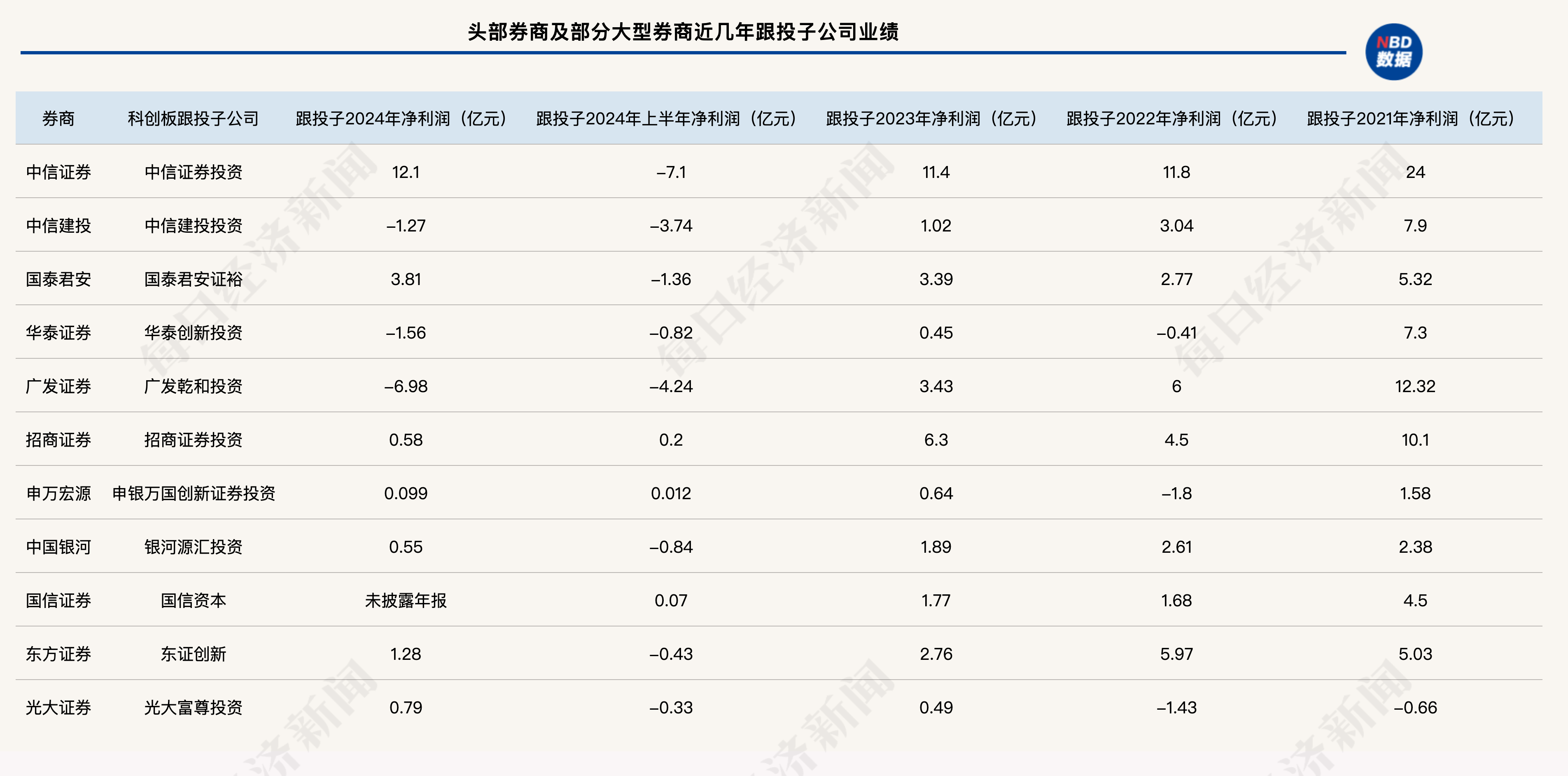Click 中信建投's 2022 value 3.04
The height and width of the screenshot is (776, 1568).
coord(1176,225)
